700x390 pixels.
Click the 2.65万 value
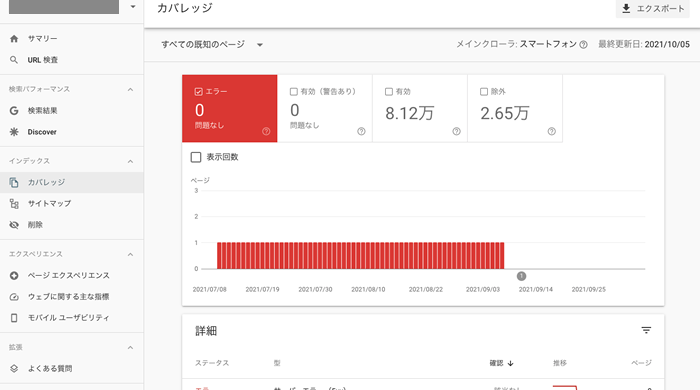coord(505,113)
